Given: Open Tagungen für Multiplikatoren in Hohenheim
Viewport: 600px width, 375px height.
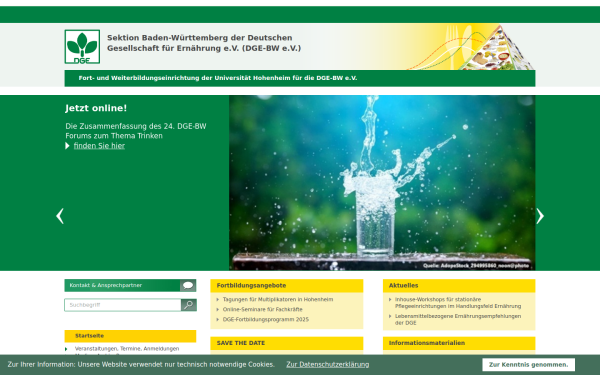Looking at the screenshot, I should click(x=278, y=300).
